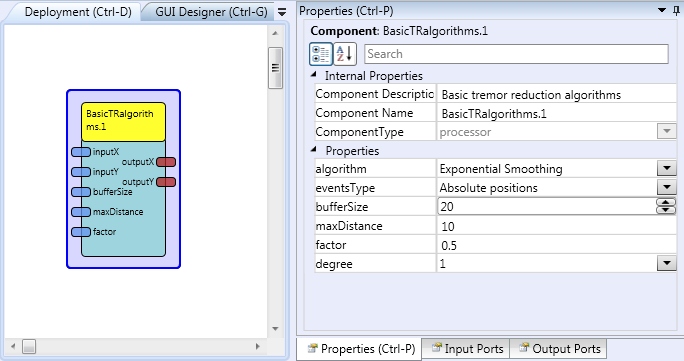This screenshot has height=361, width=684.
Task: Open the ComponentType dropdown
Action: pos(667,131)
